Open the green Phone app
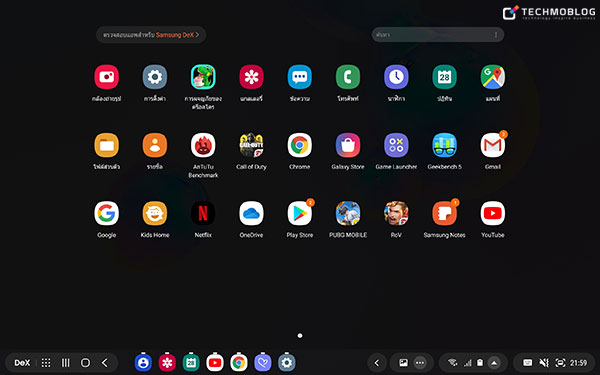600x375 pixels. pos(348,77)
